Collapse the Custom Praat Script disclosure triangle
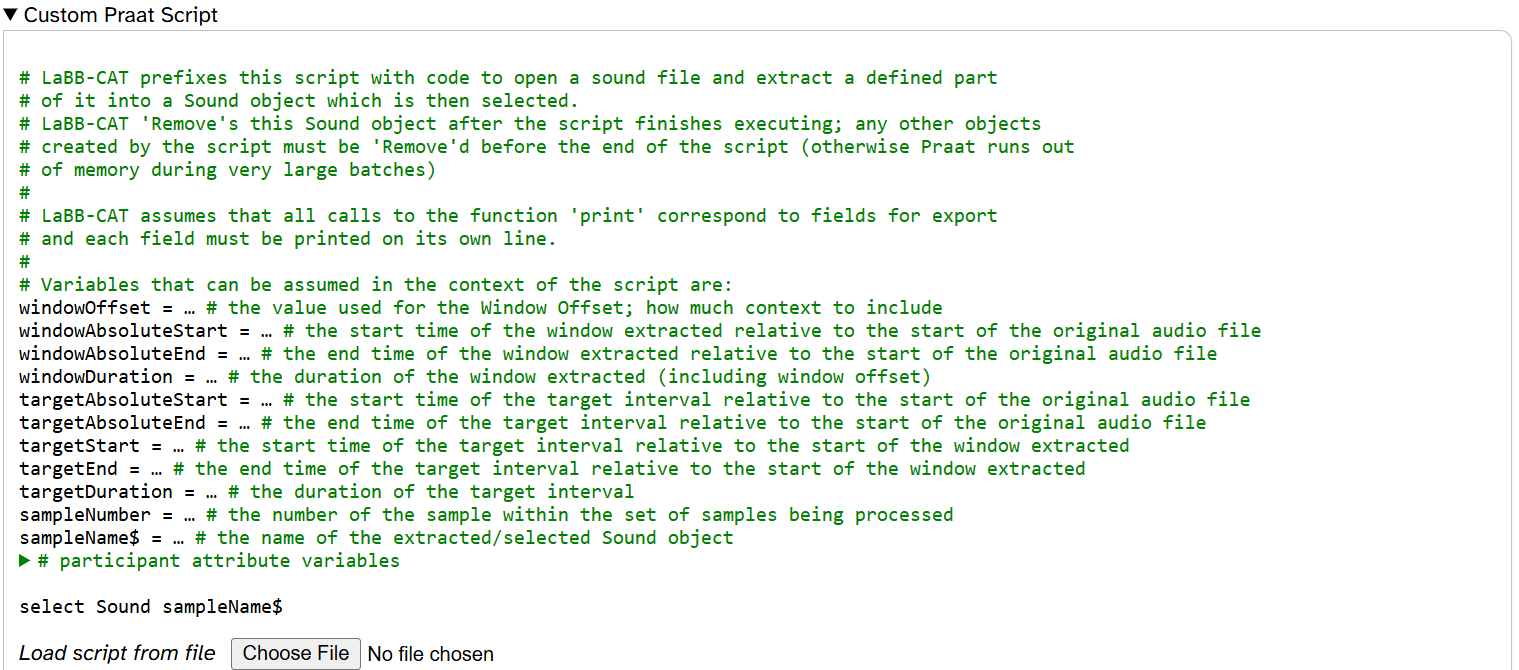Viewport: 1519px width, 670px height. coord(11,15)
